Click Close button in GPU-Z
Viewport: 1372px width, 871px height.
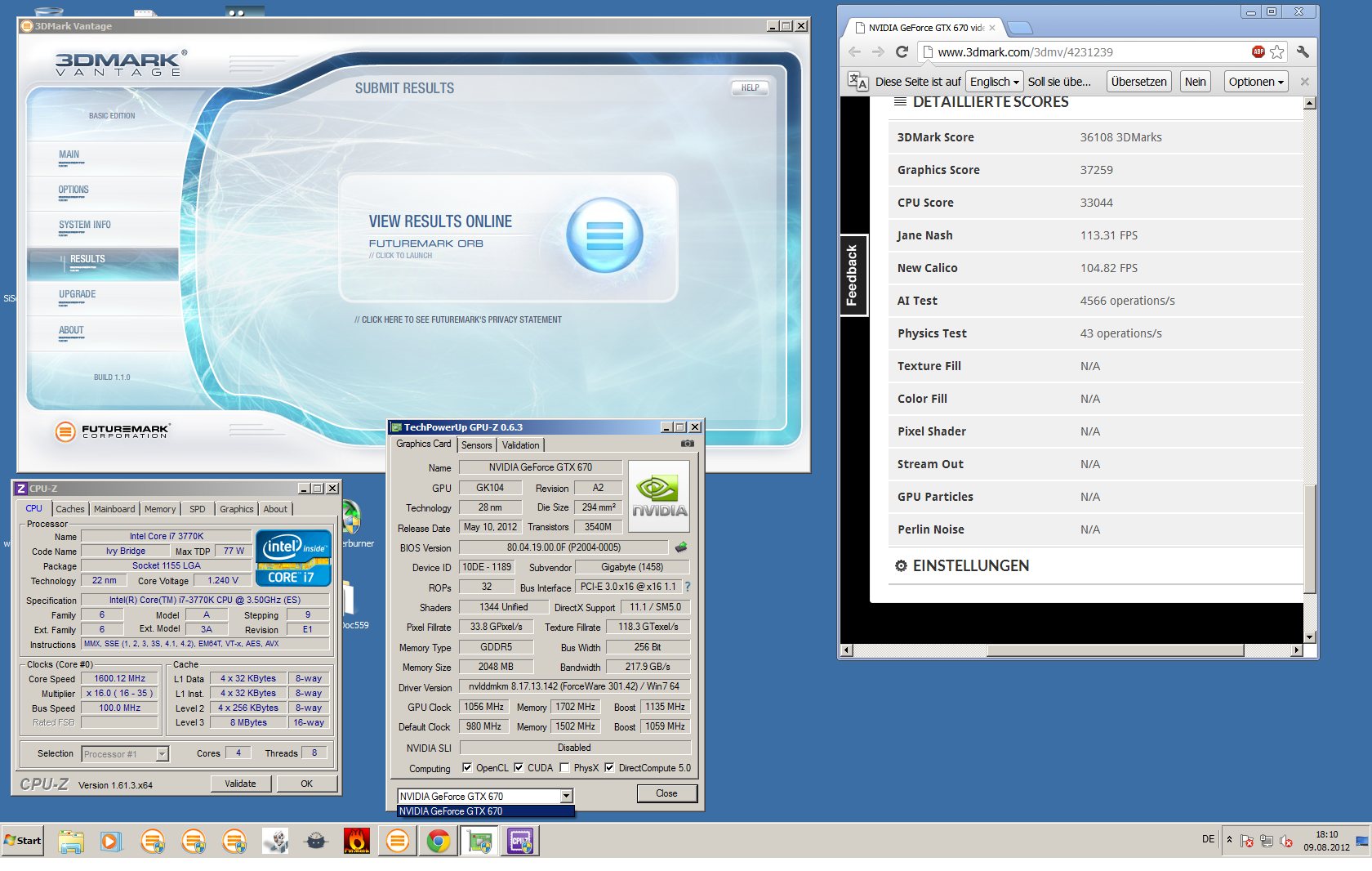tap(666, 793)
